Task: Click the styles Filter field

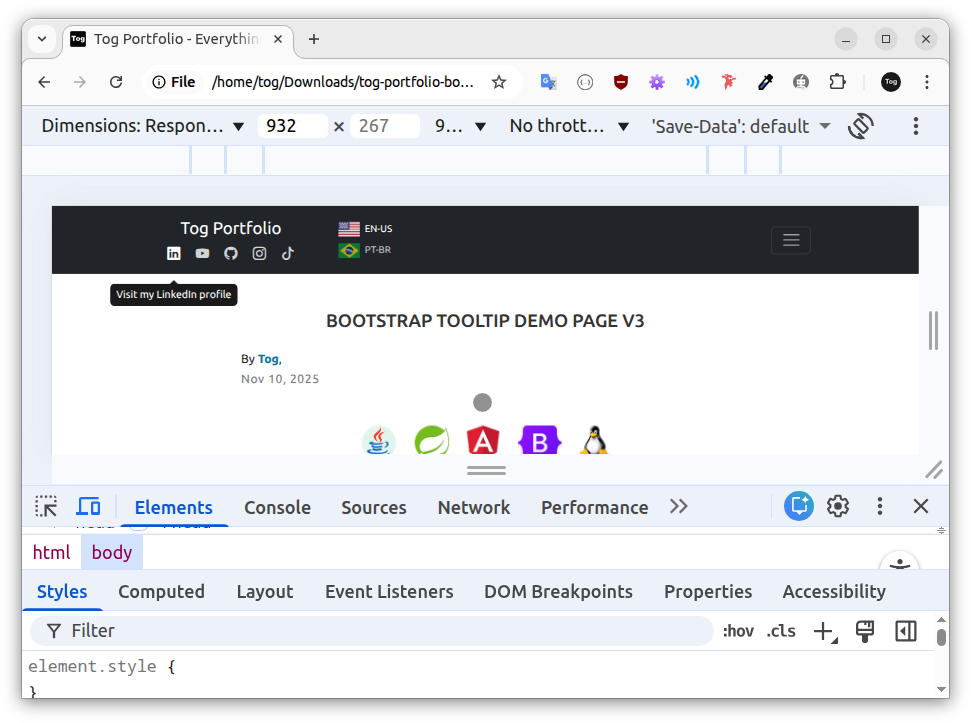Action: pyautogui.click(x=372, y=631)
